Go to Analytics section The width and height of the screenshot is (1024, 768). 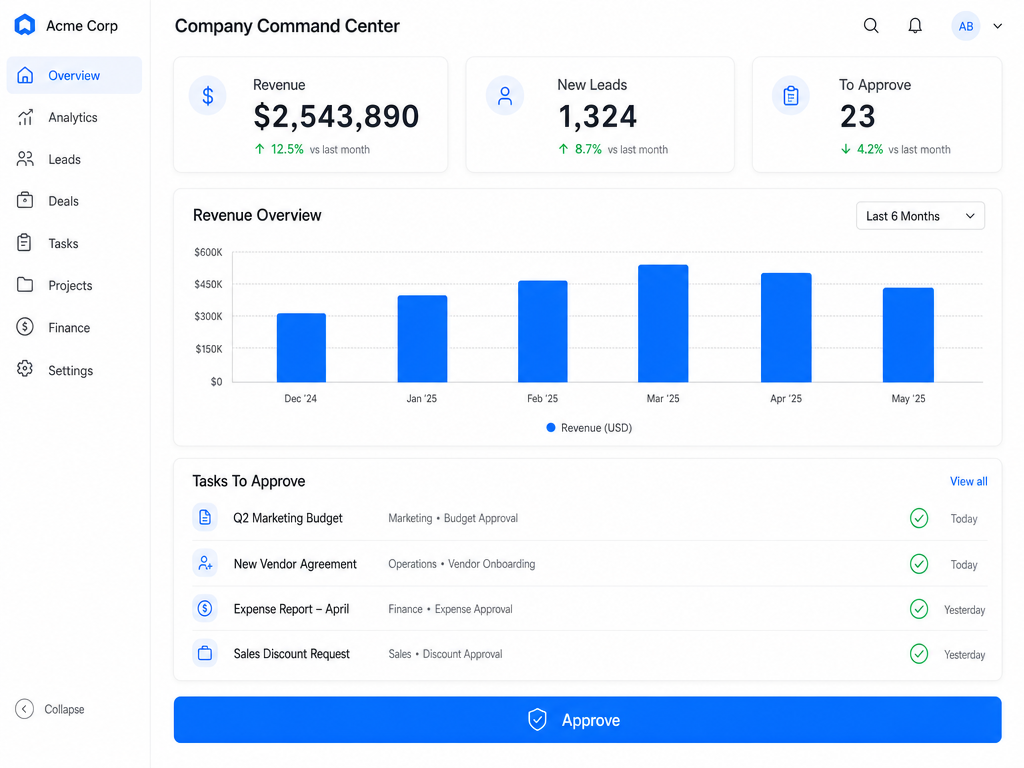pyautogui.click(x=74, y=118)
